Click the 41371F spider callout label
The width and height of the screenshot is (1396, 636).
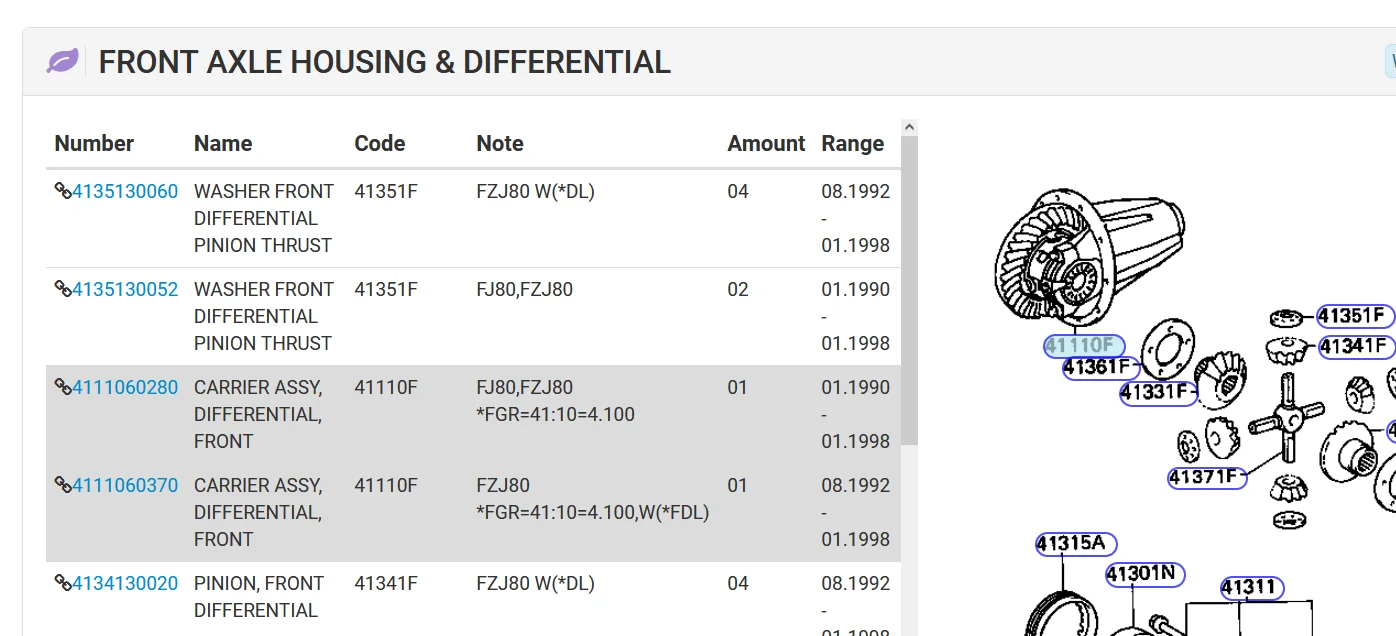point(1207,477)
